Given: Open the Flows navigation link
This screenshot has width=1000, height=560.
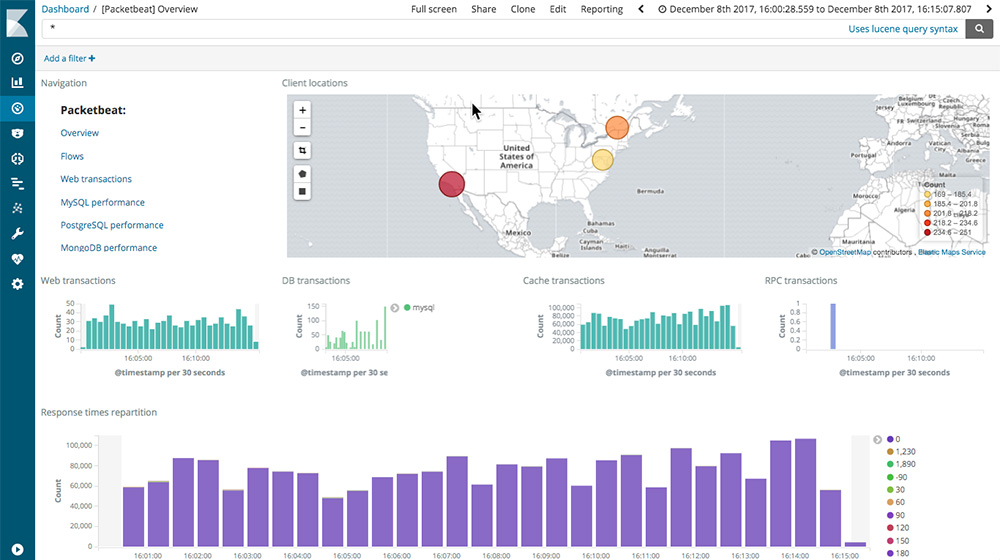Looking at the screenshot, I should pos(72,156).
